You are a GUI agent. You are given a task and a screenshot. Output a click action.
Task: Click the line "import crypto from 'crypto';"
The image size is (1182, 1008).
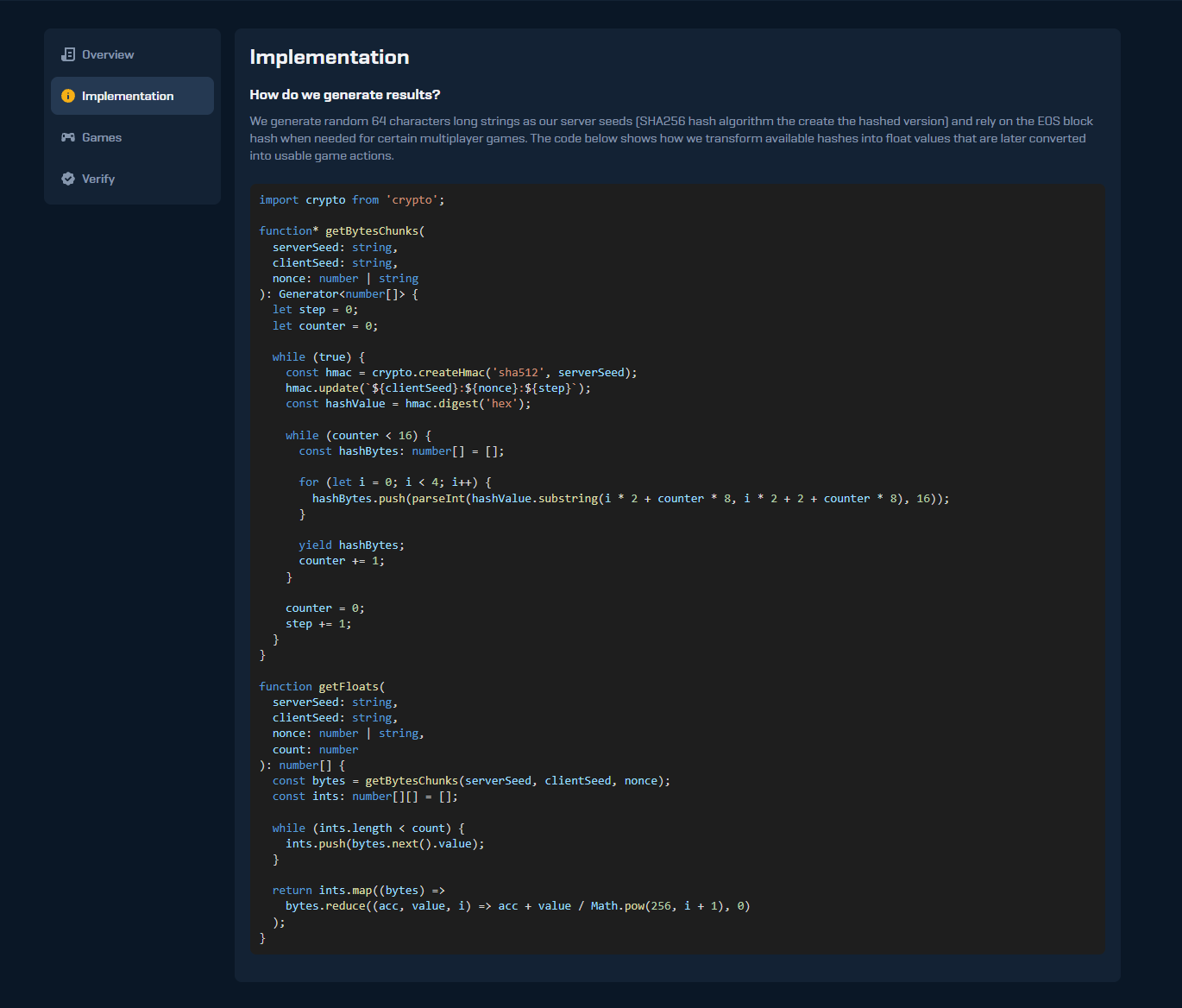[352, 199]
